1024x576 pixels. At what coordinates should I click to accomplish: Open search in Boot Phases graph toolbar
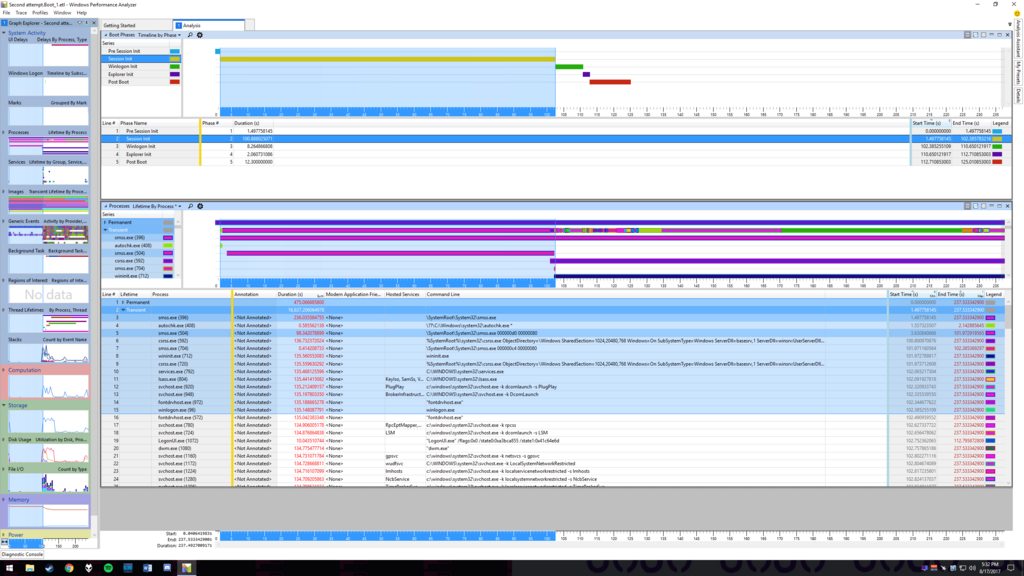coord(190,35)
